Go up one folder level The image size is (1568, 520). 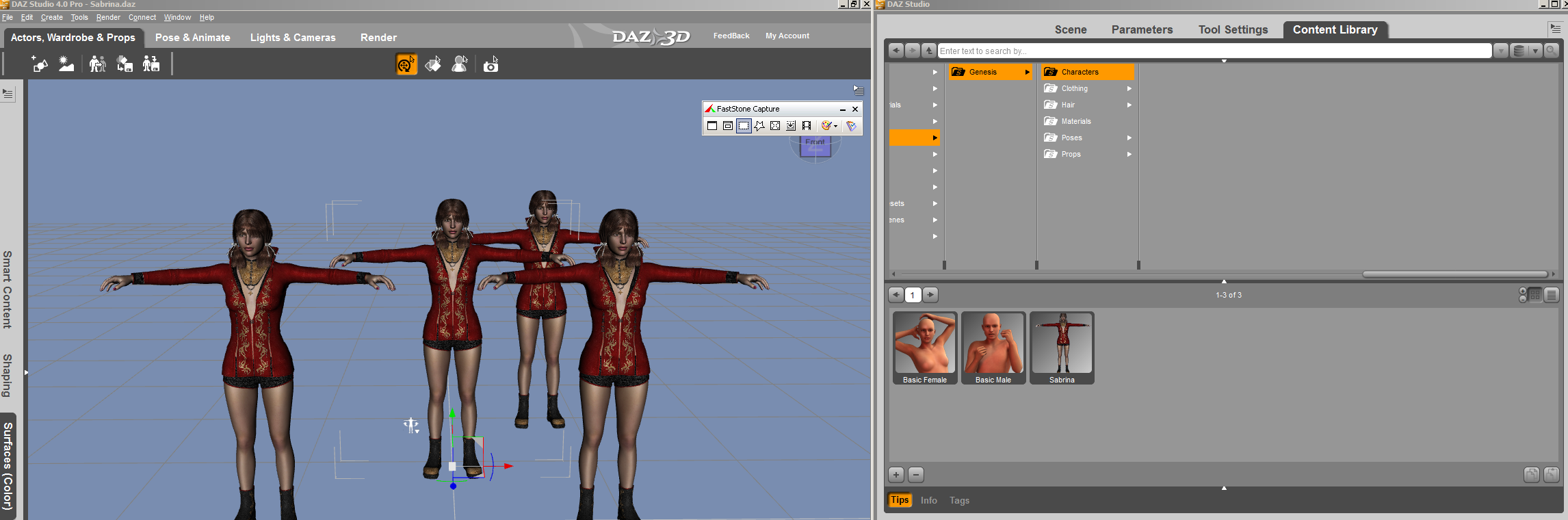pos(929,51)
